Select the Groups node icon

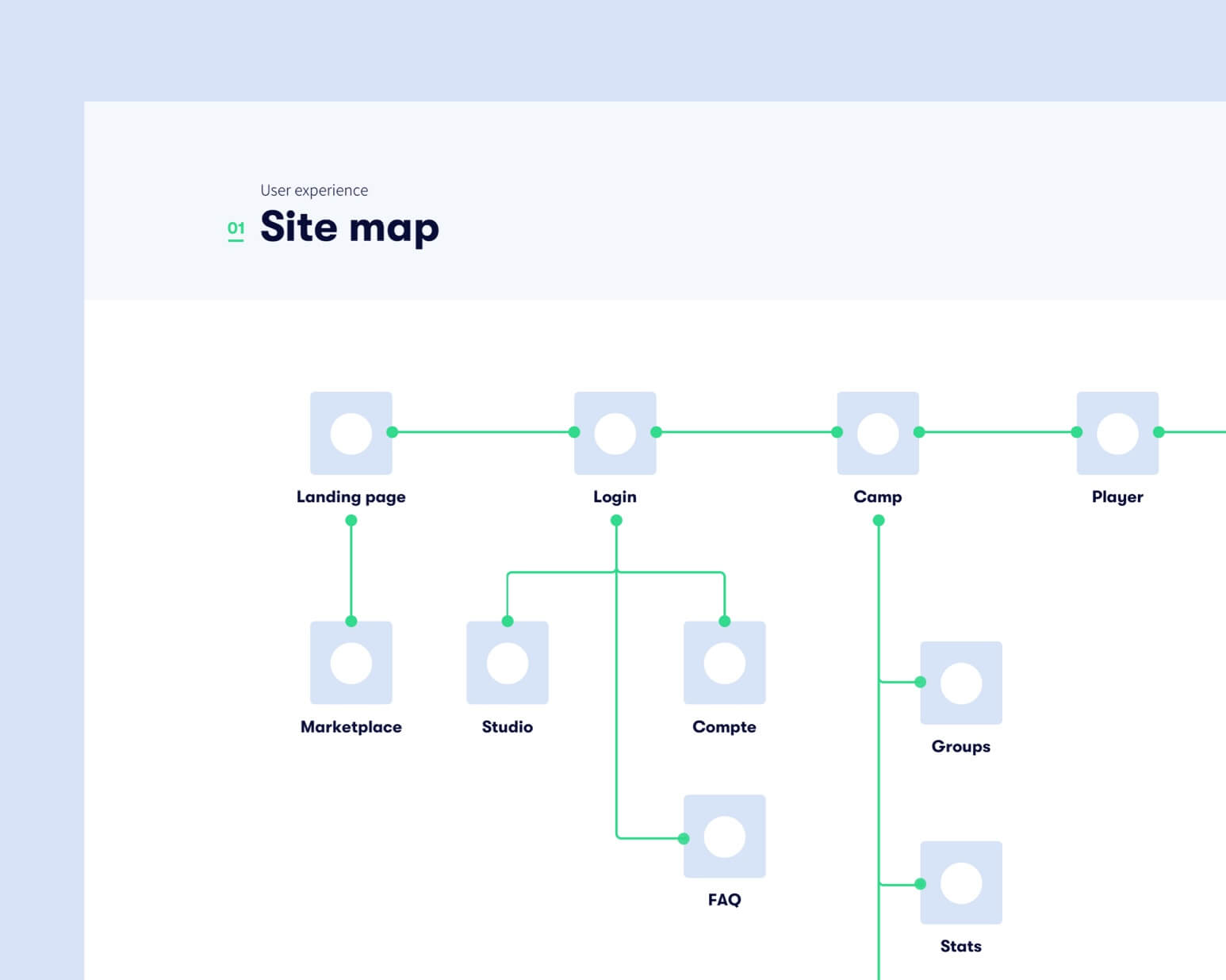click(960, 683)
